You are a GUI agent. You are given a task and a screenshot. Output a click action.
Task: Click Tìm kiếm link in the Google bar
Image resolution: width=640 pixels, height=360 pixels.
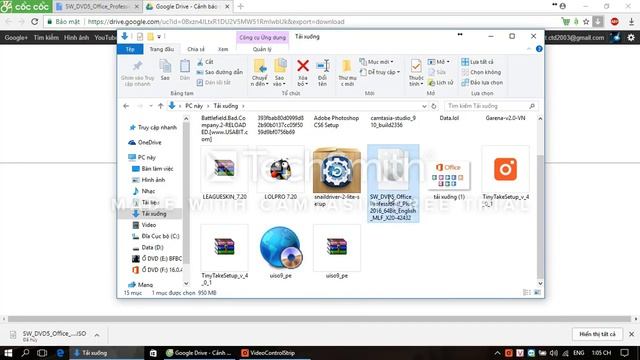(46, 38)
